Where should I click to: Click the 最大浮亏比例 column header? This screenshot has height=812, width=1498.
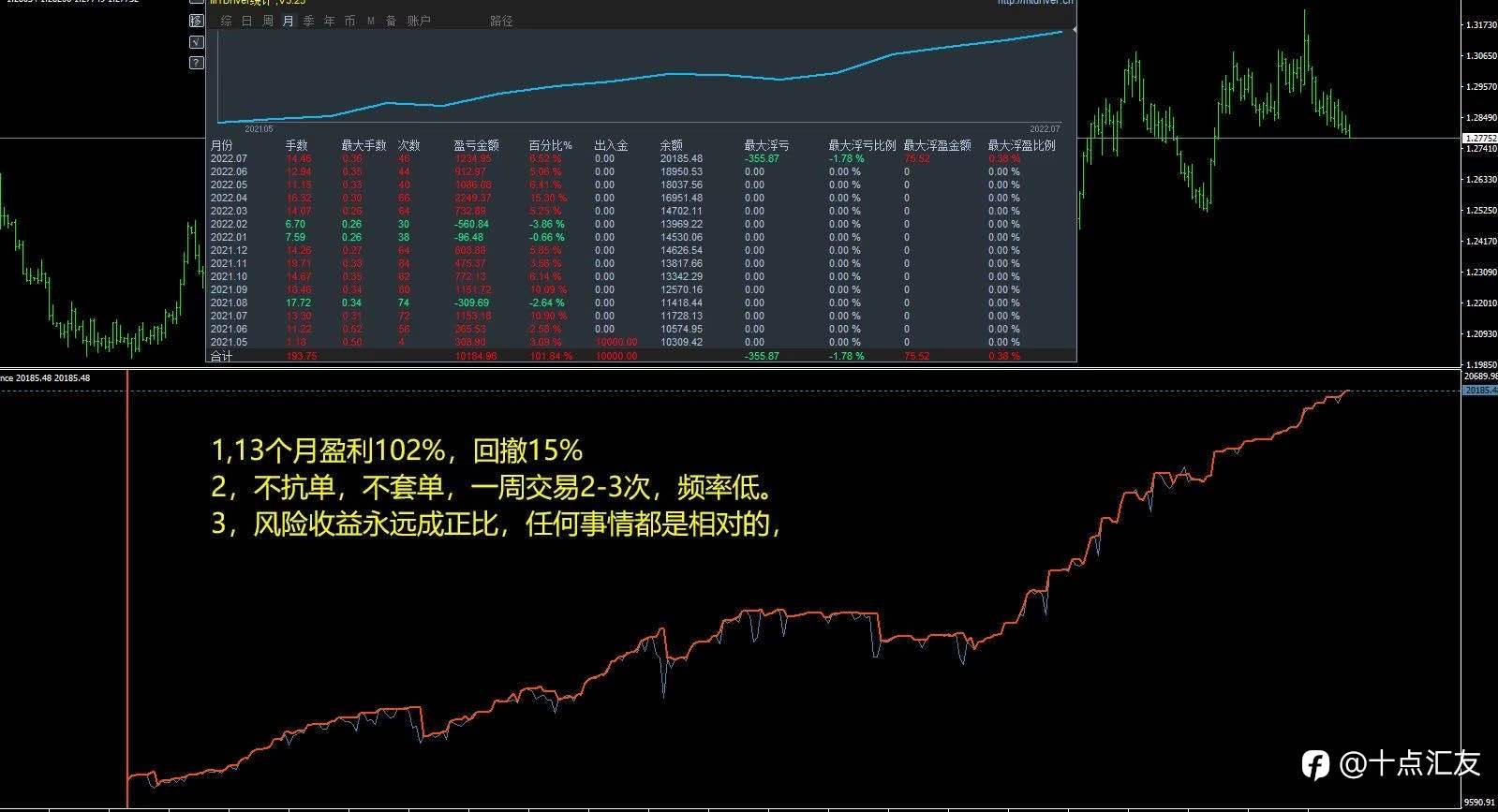coord(862,145)
